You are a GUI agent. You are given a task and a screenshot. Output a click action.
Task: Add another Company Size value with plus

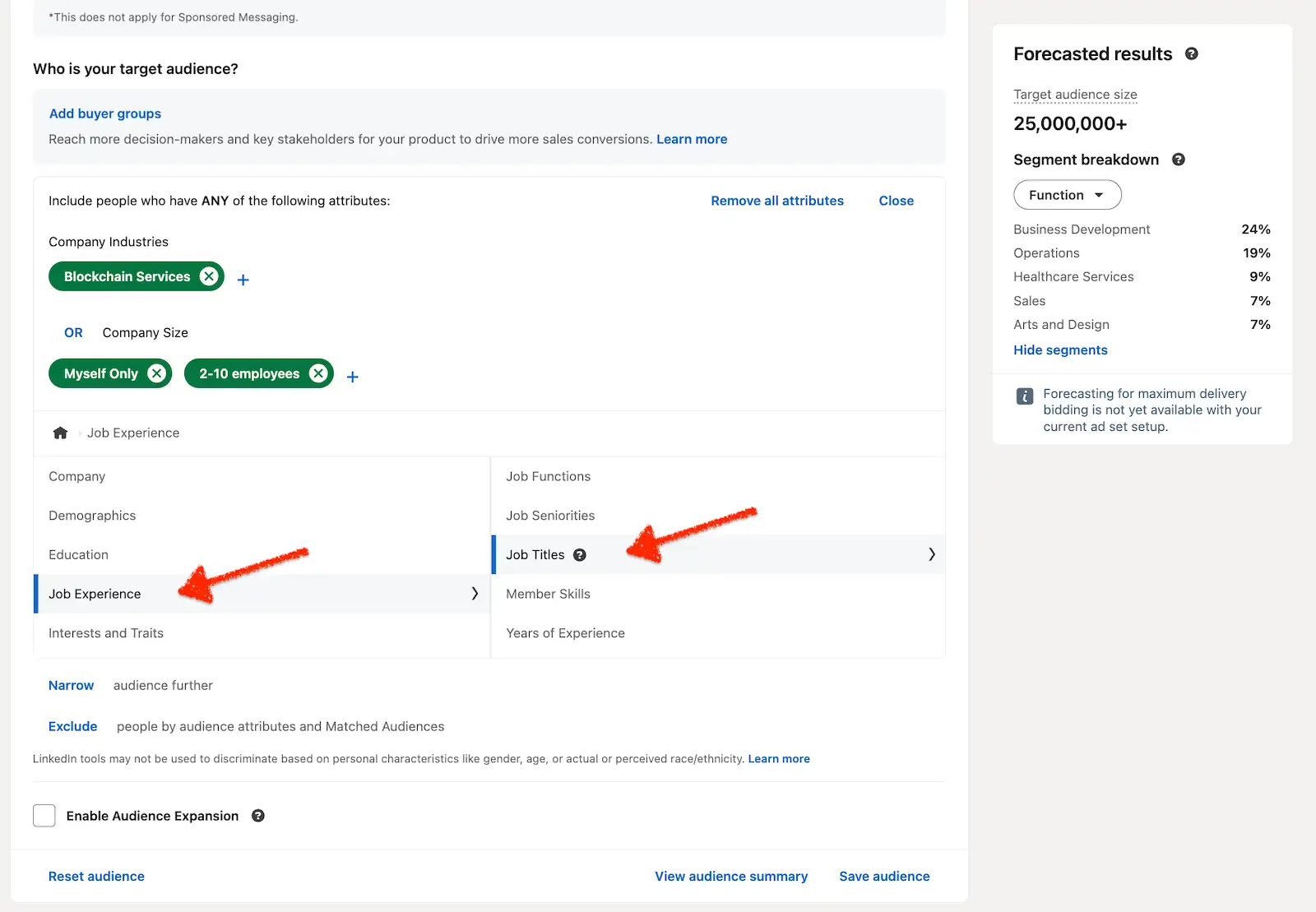(352, 377)
